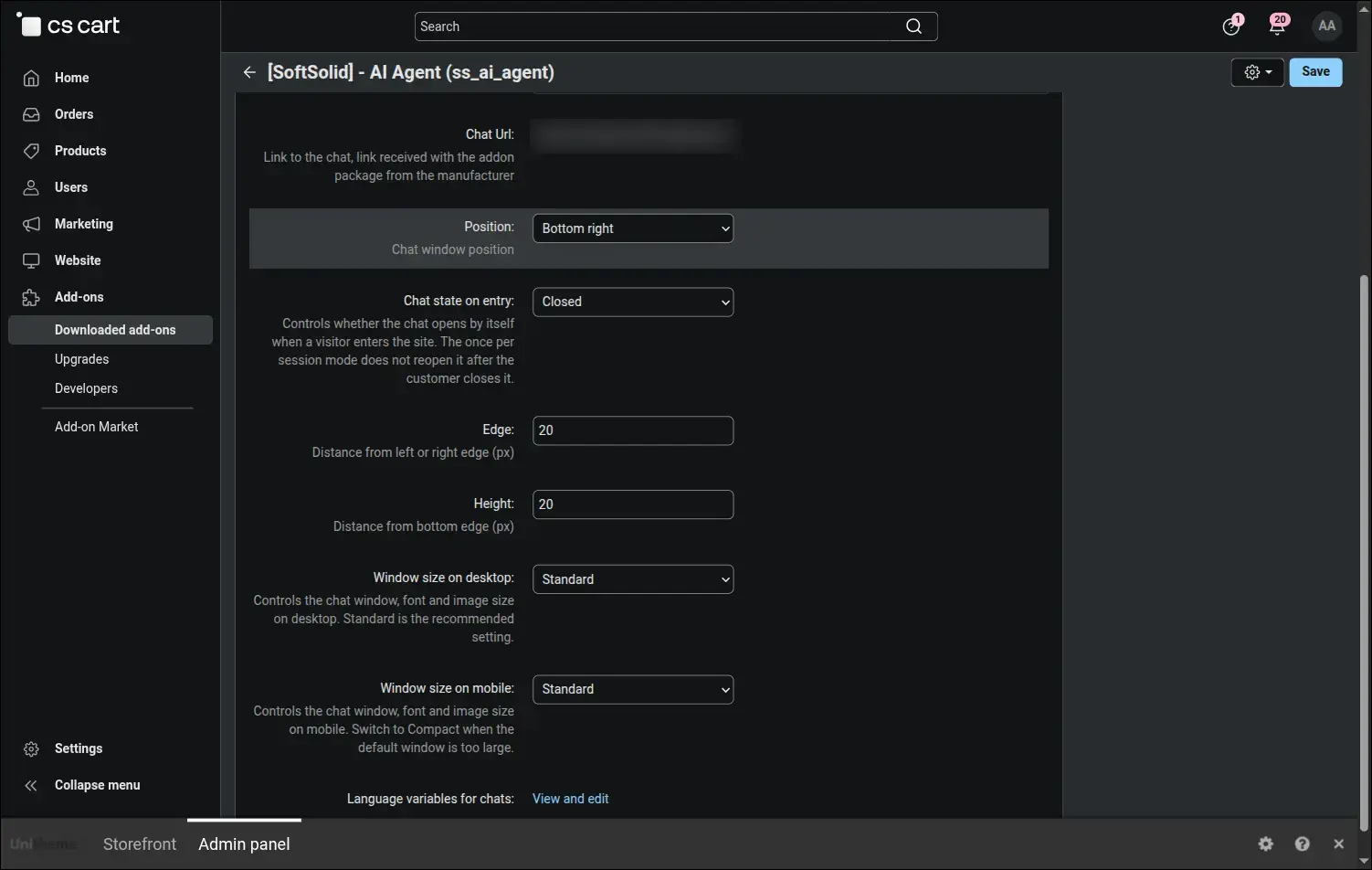This screenshot has height=870, width=1372.
Task: Switch to the Storefront tab
Action: pos(140,844)
